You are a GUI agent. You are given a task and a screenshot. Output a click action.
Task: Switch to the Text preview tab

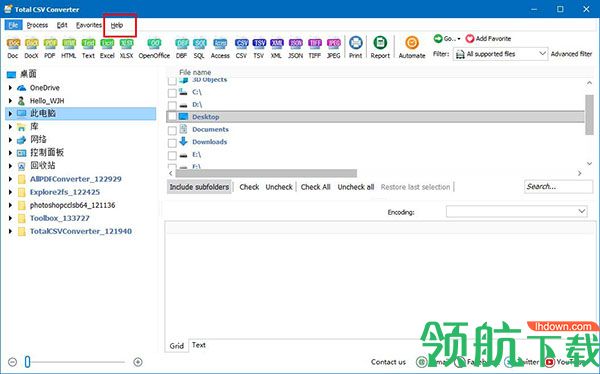[199, 345]
